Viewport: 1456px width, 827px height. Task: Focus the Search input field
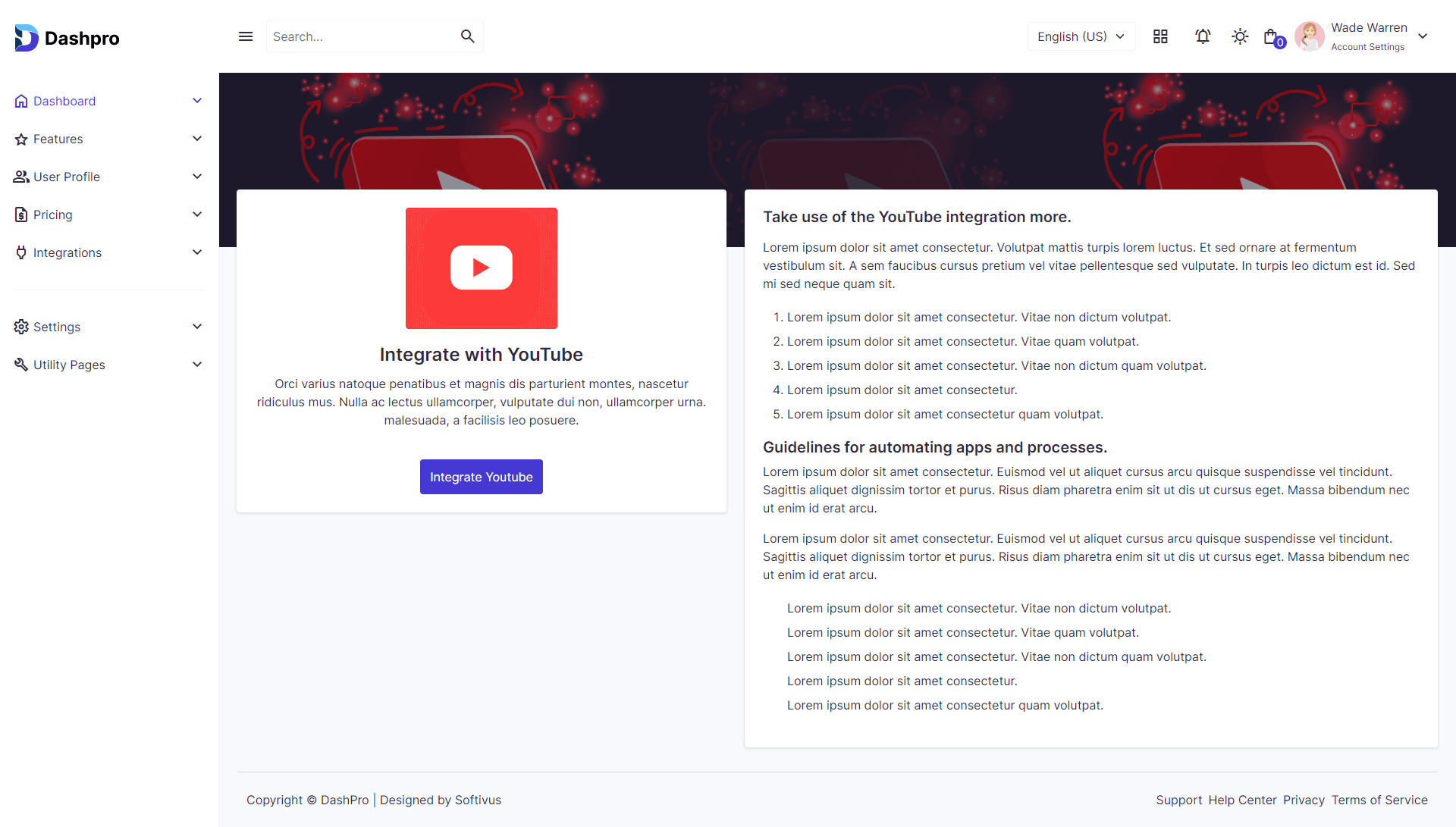360,36
